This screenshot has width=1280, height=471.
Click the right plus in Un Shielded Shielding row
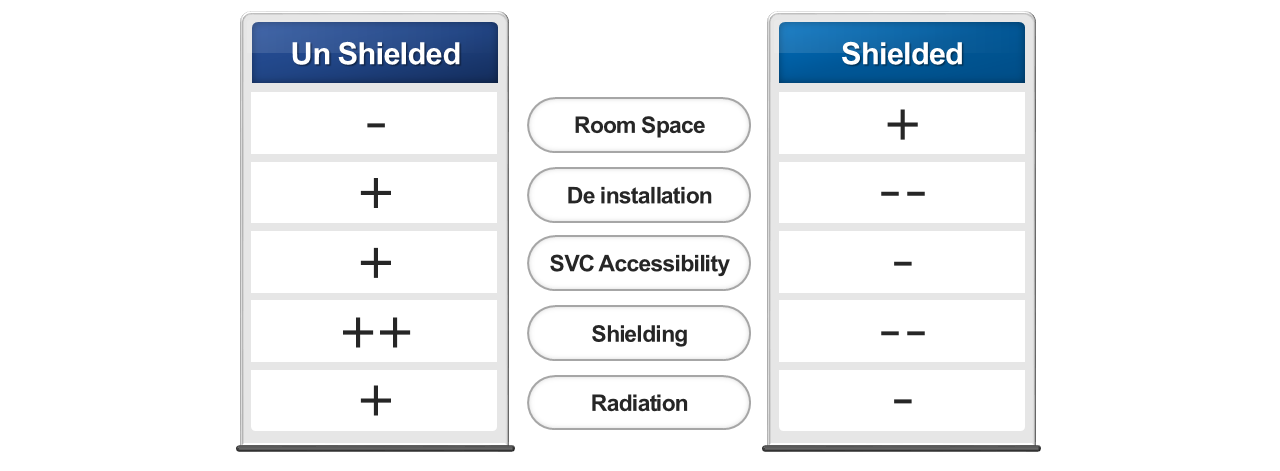click(395, 333)
